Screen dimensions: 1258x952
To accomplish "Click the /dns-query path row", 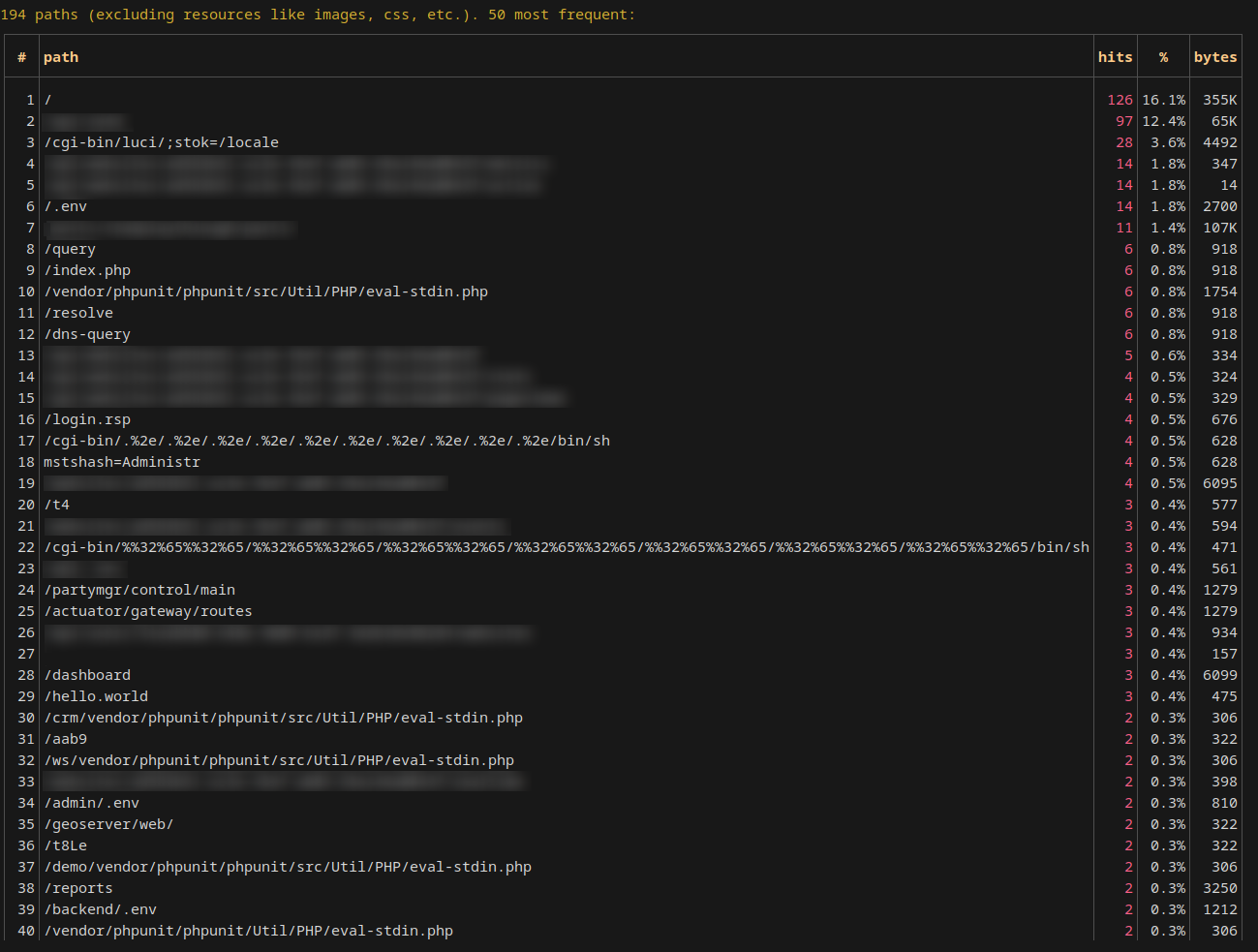I will 87,334.
